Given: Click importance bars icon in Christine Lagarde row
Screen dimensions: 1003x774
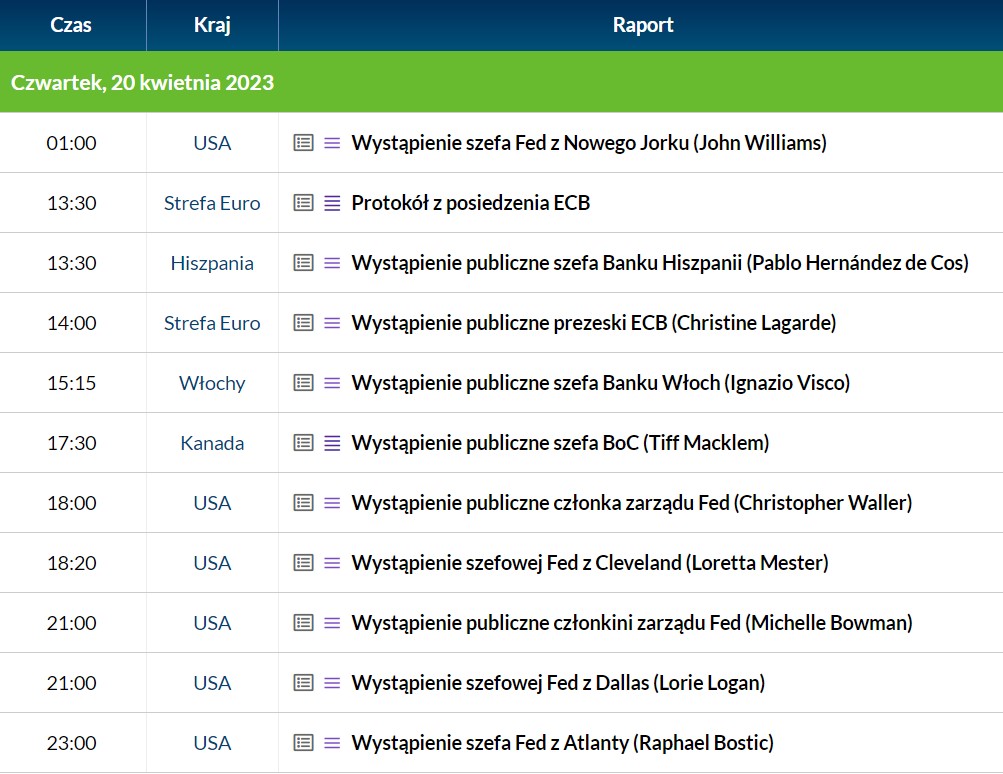Looking at the screenshot, I should tap(332, 323).
